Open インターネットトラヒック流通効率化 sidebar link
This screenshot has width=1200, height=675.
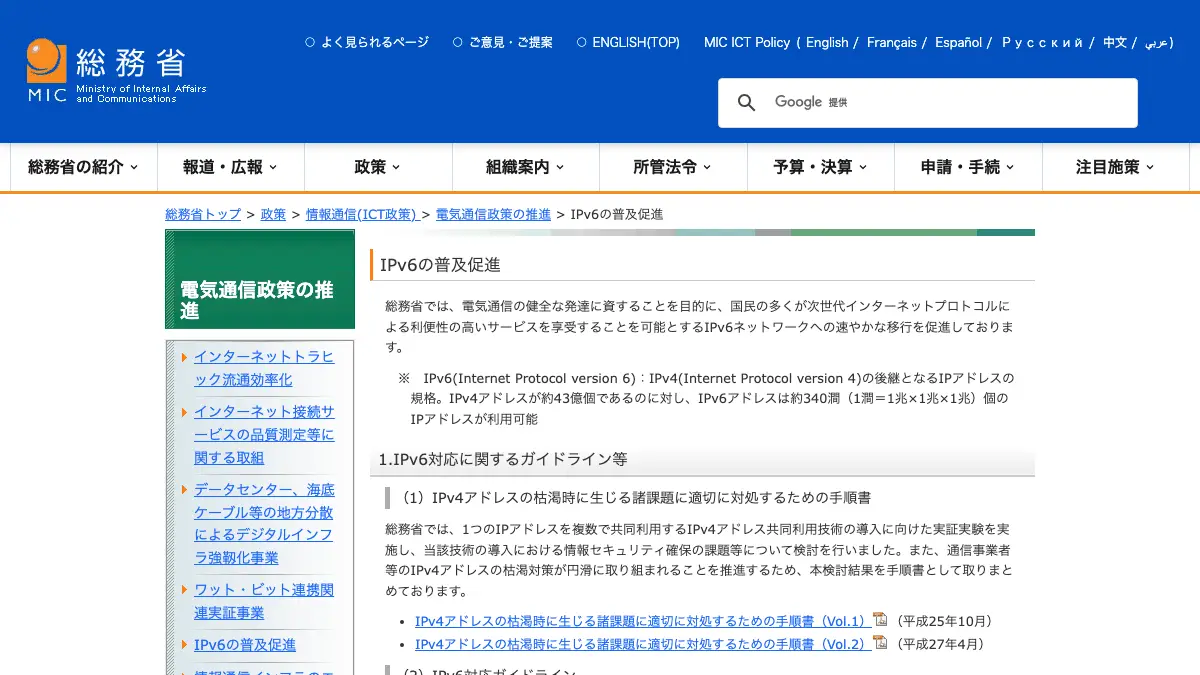(x=264, y=368)
